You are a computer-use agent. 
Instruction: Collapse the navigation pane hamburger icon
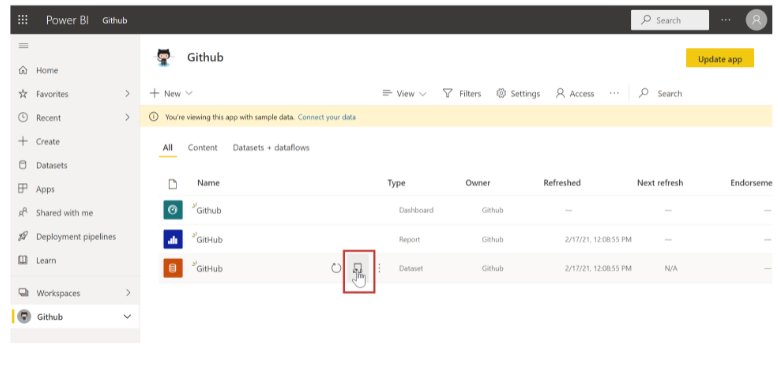23,46
